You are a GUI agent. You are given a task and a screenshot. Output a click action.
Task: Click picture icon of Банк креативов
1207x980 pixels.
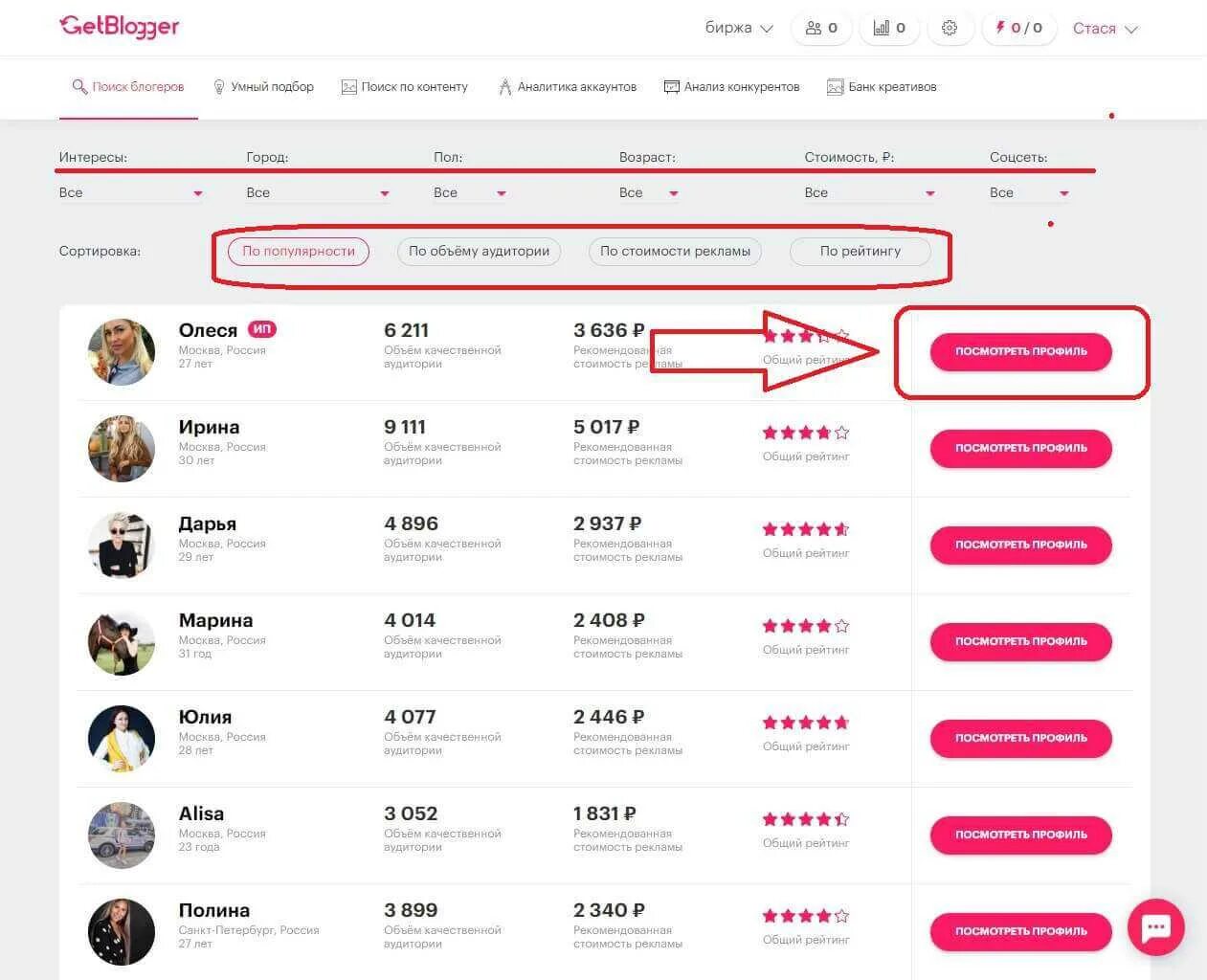pyautogui.click(x=836, y=87)
